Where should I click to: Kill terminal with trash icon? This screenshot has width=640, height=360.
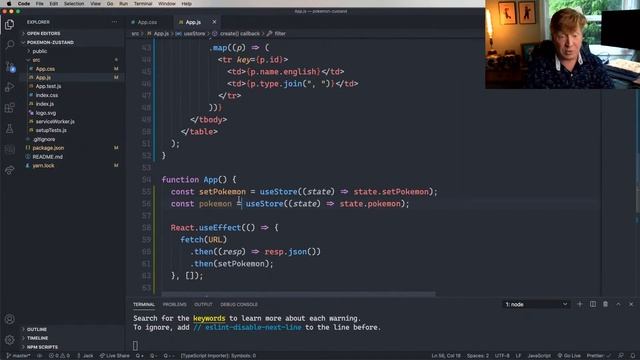[605, 304]
